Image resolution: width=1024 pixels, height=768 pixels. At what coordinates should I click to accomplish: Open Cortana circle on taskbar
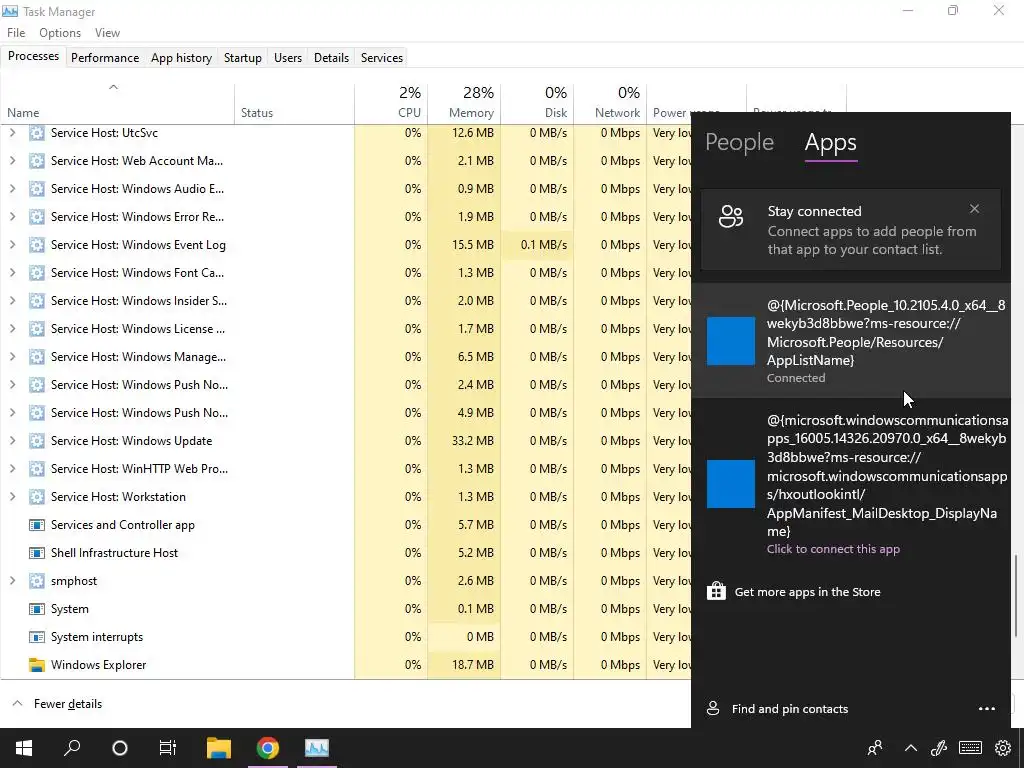coord(120,748)
